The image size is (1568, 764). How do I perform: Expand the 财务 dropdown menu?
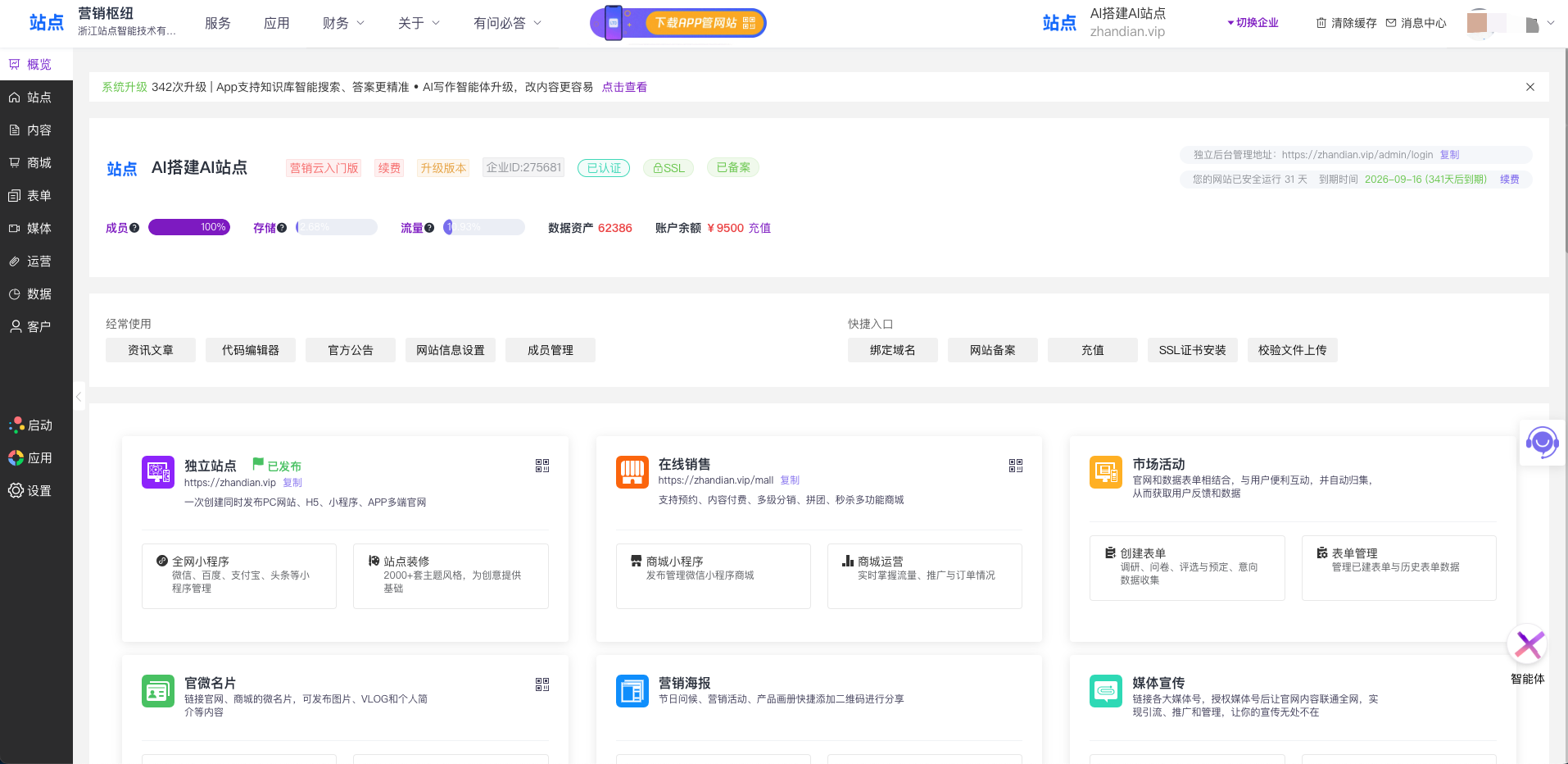343,23
